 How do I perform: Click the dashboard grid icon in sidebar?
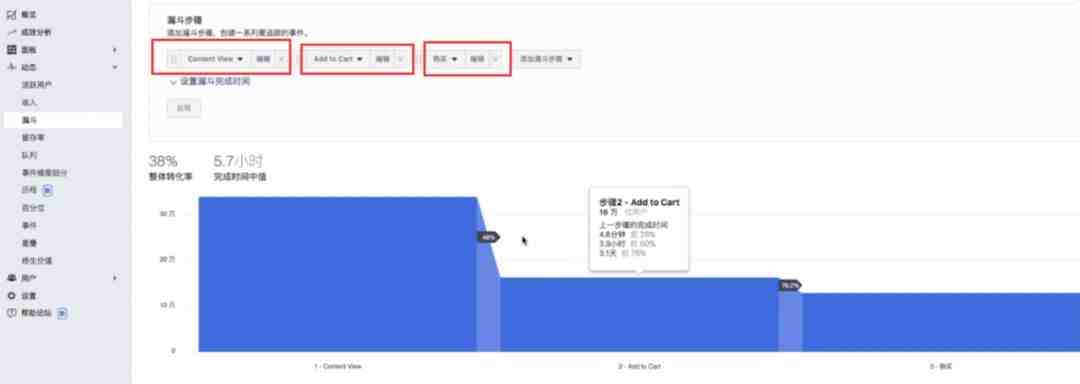tap(12, 50)
